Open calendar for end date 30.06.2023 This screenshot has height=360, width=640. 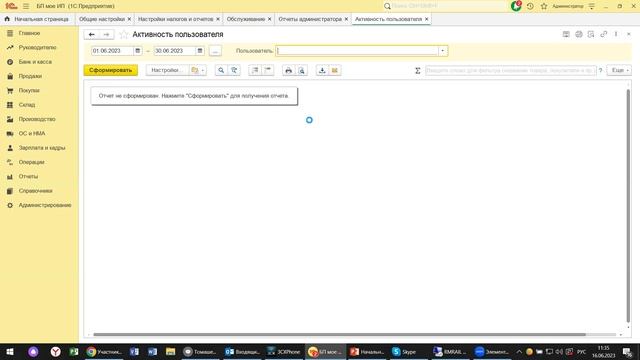coord(200,51)
